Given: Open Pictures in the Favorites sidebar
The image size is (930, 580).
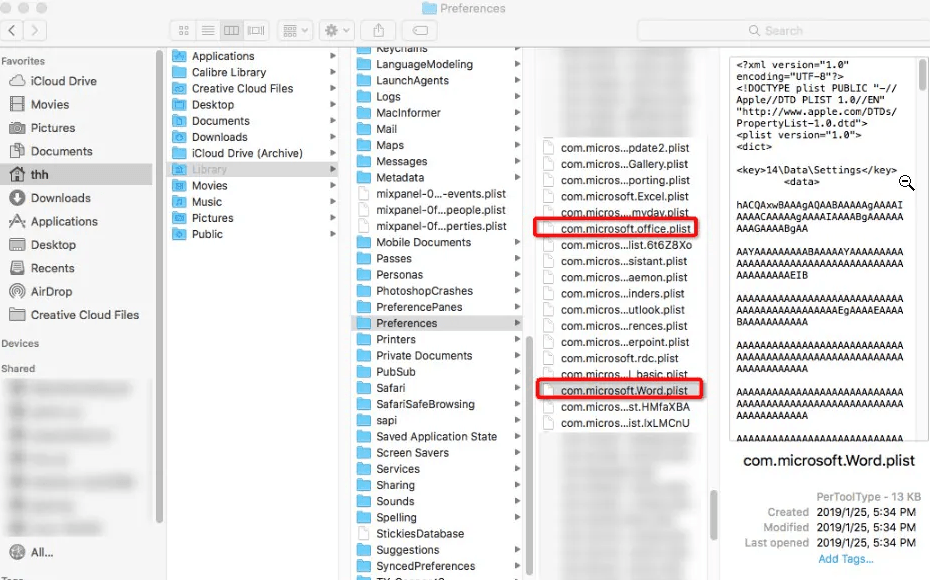Looking at the screenshot, I should click(x=53, y=128).
